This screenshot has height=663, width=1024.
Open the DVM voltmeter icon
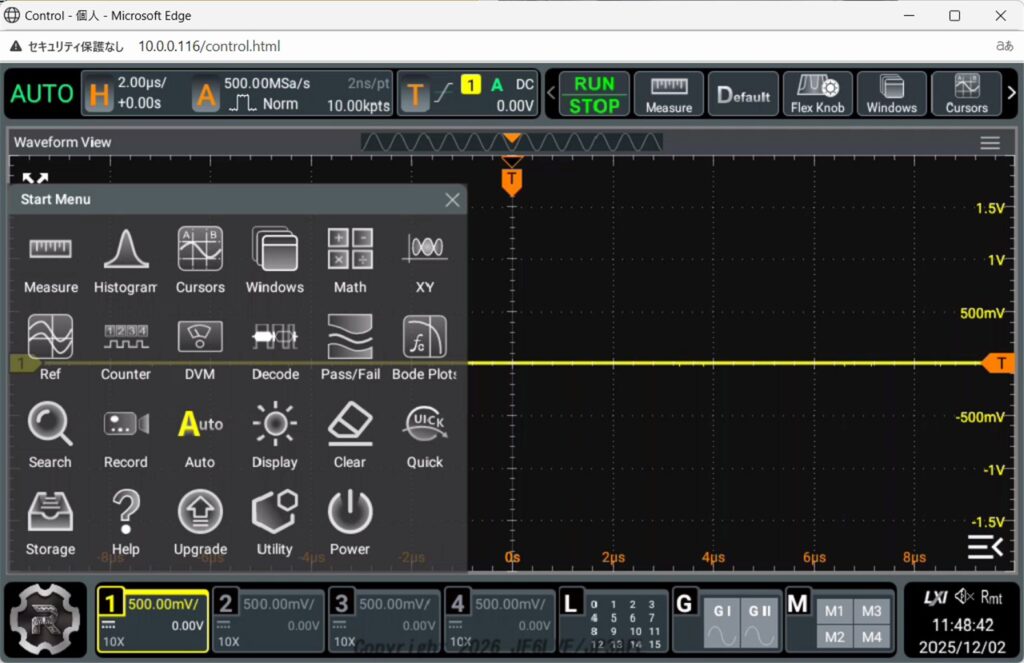point(200,347)
